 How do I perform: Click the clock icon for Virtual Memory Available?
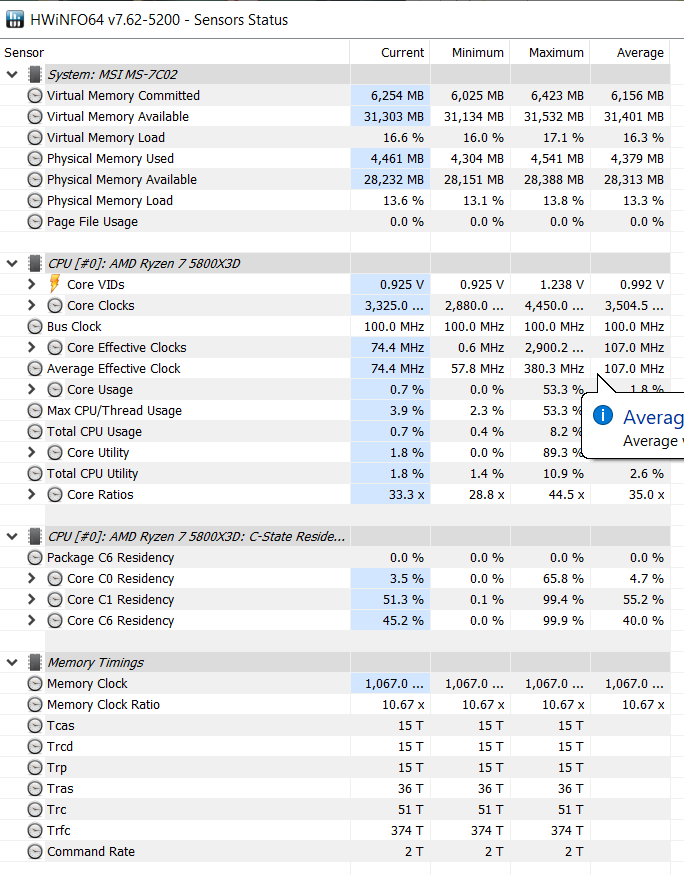pyautogui.click(x=35, y=117)
